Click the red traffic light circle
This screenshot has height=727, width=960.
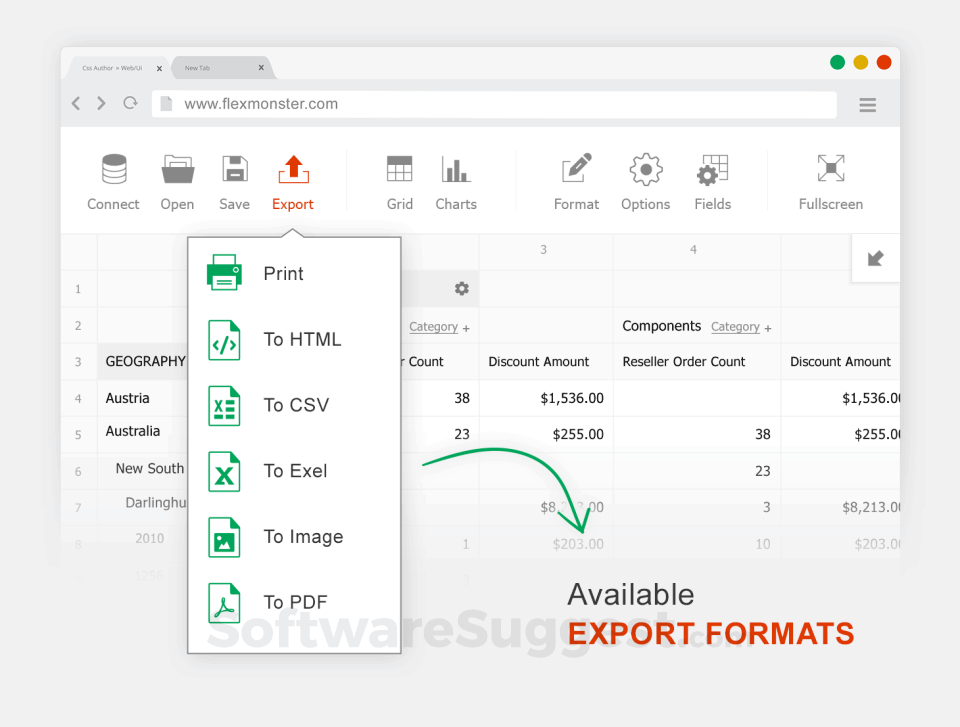point(883,61)
